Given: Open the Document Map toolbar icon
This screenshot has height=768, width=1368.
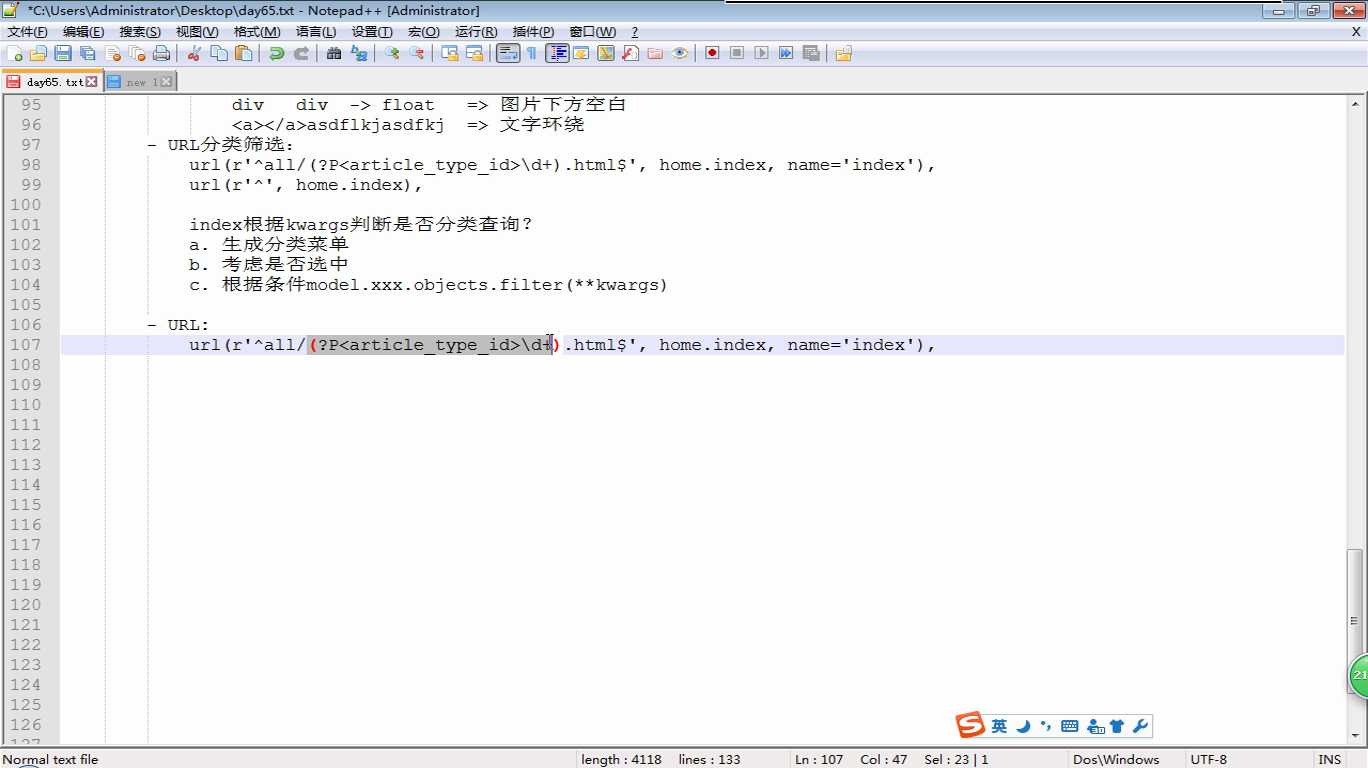Looking at the screenshot, I should (606, 53).
